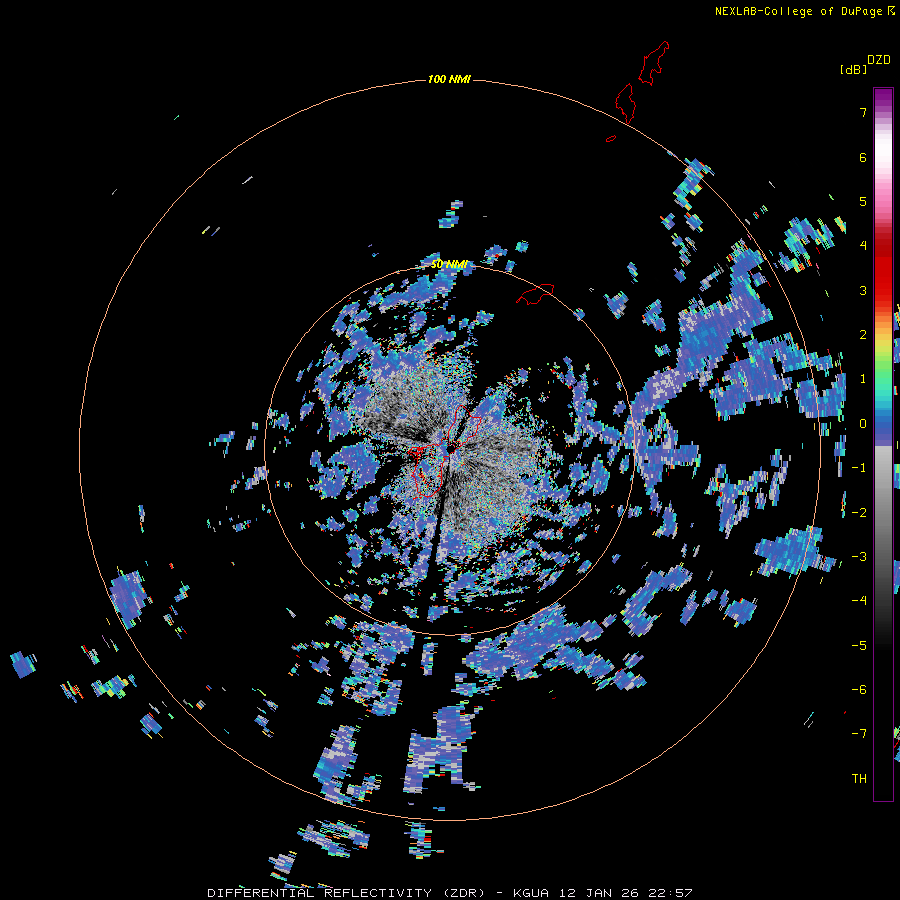
Task: Click the 0 value on the color scale
Action: click(x=863, y=424)
